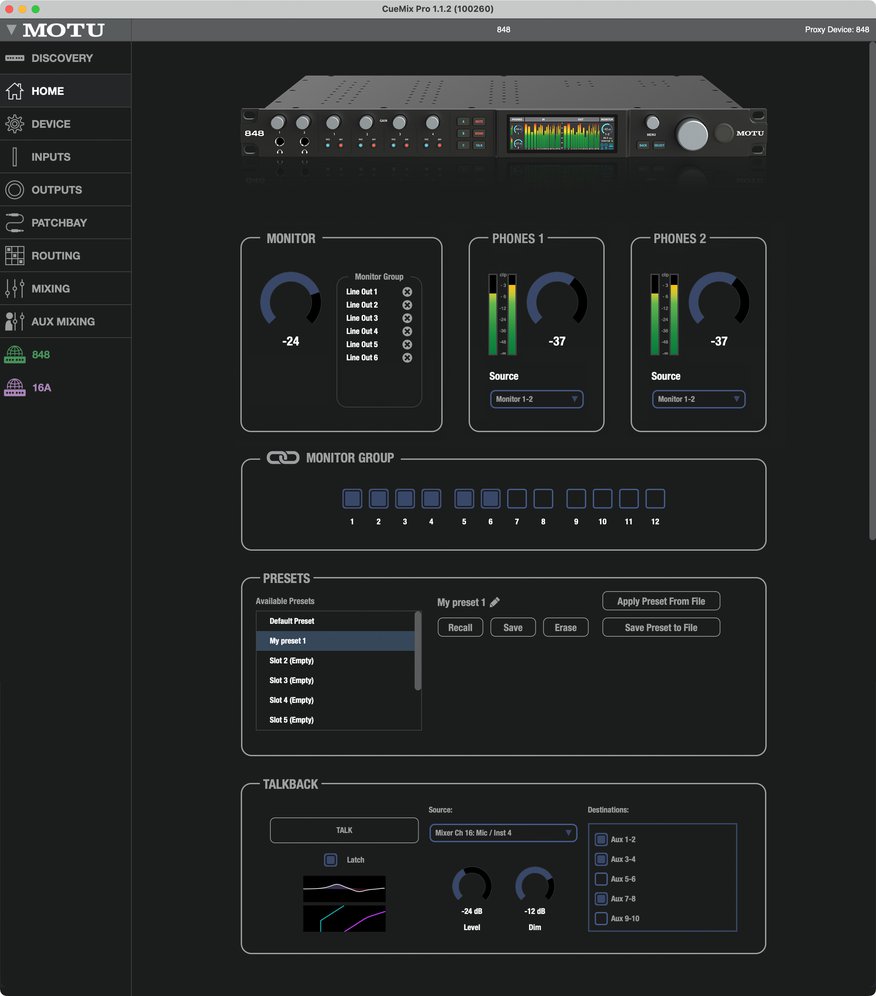Remove Line Out 3 from Monitor Group
The height and width of the screenshot is (996, 876).
[x=407, y=318]
